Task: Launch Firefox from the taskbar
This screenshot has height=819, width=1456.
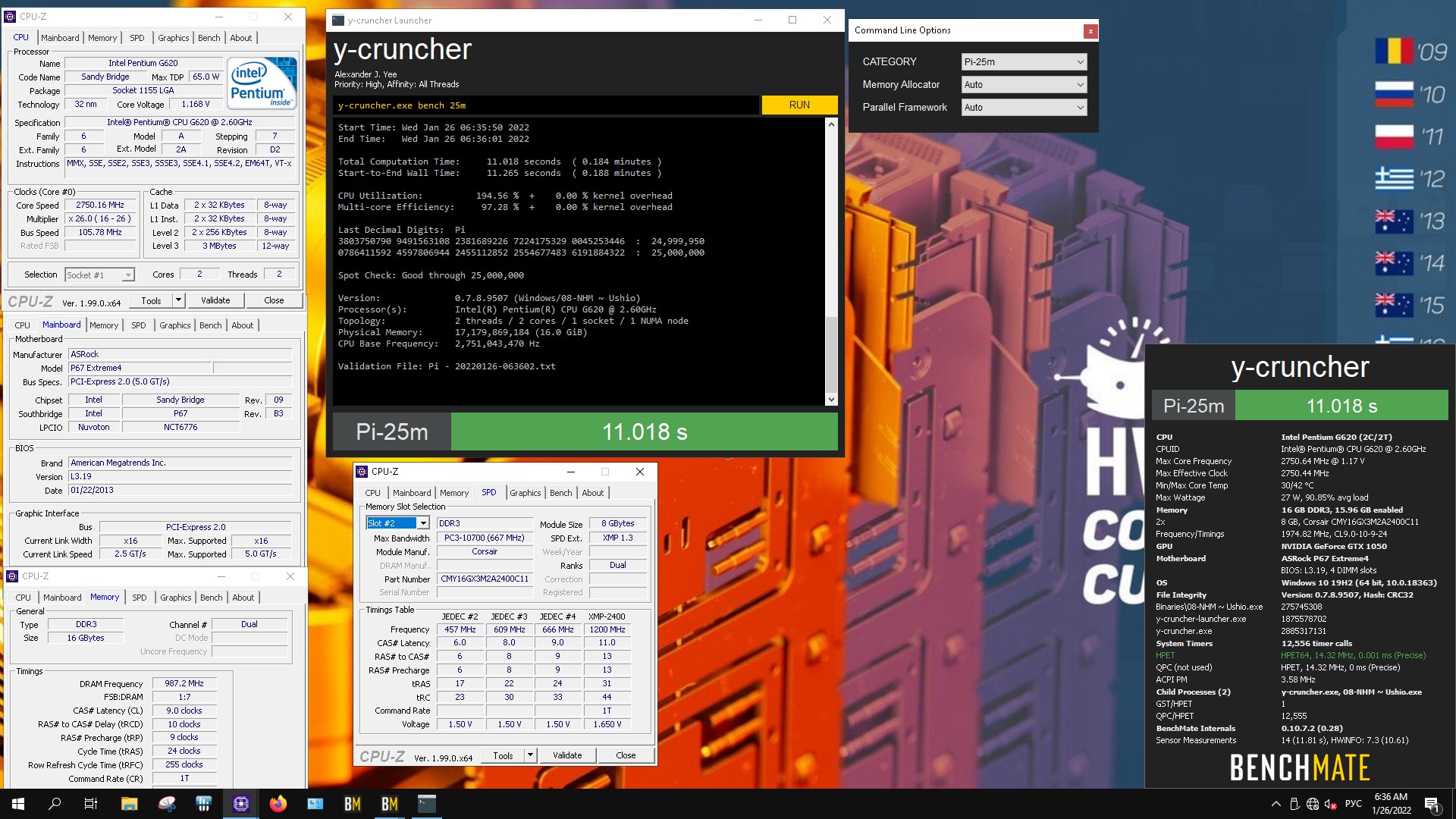Action: [x=278, y=804]
